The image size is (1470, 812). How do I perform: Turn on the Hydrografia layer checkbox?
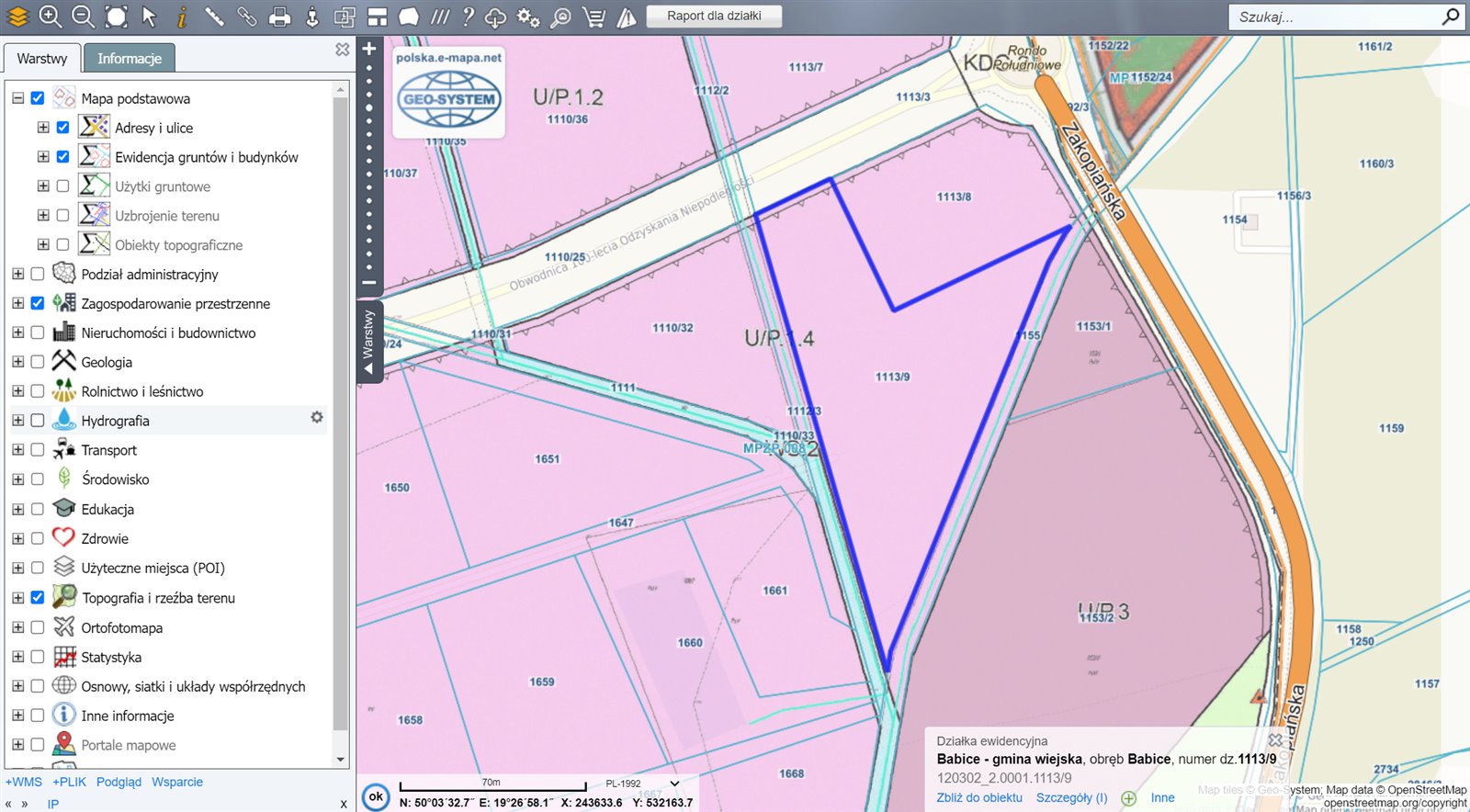point(38,421)
